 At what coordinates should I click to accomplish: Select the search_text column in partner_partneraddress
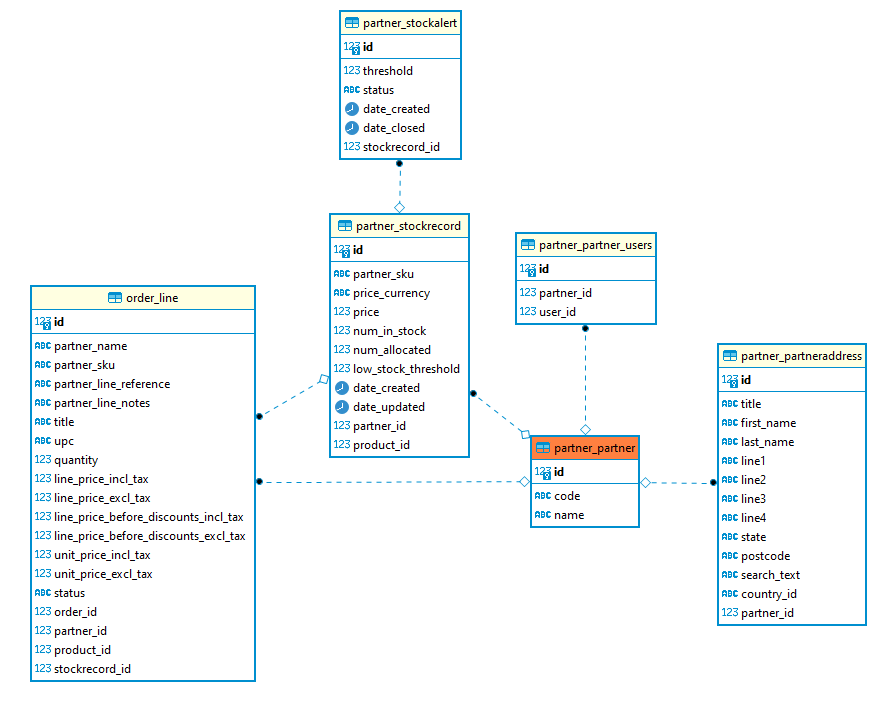[770, 575]
